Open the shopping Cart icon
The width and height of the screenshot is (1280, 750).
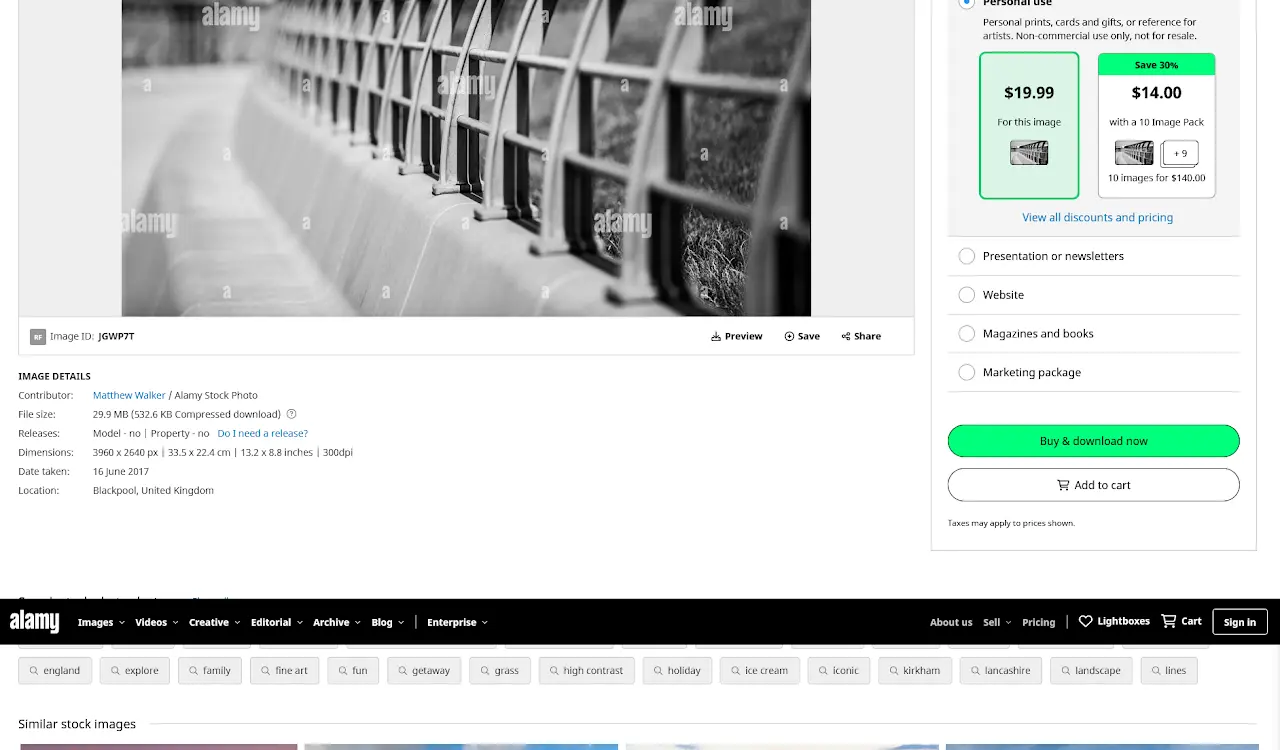pyautogui.click(x=1168, y=621)
